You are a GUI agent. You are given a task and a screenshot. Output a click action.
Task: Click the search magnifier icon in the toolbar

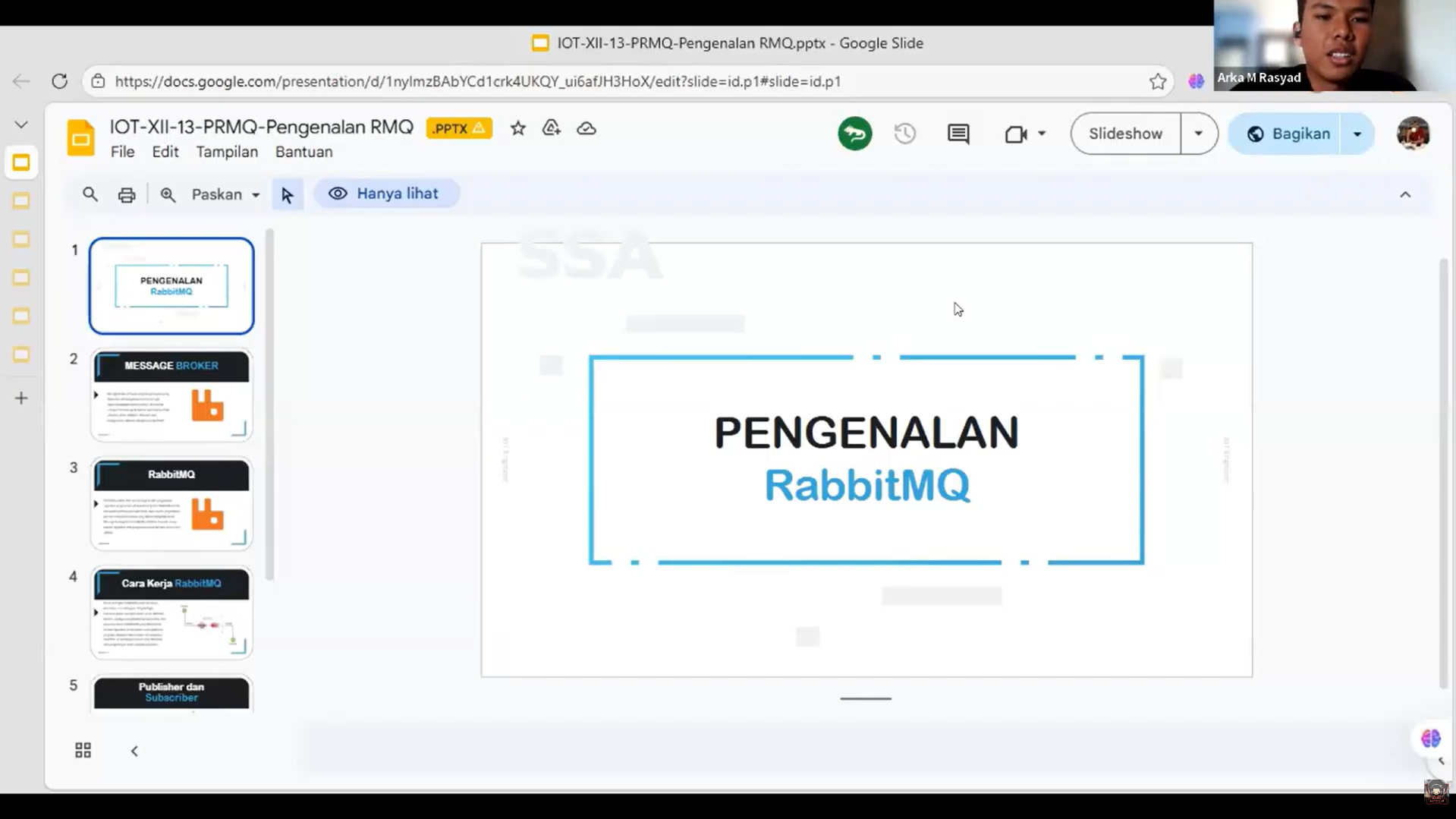tap(90, 195)
